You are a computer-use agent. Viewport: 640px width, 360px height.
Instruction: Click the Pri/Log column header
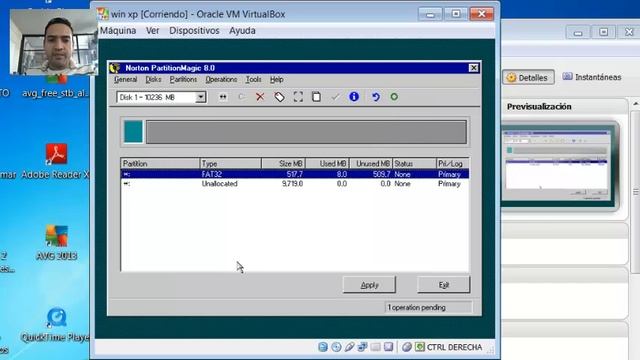click(x=453, y=164)
